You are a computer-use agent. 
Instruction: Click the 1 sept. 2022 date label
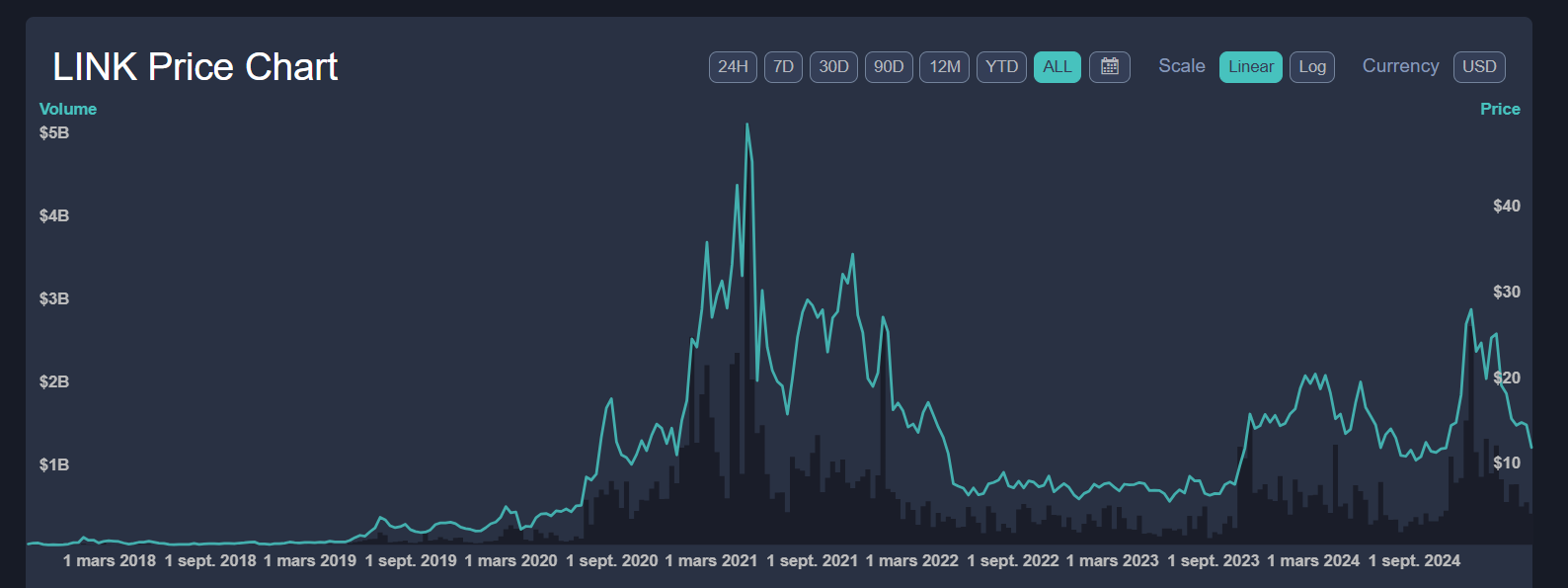(x=1013, y=560)
